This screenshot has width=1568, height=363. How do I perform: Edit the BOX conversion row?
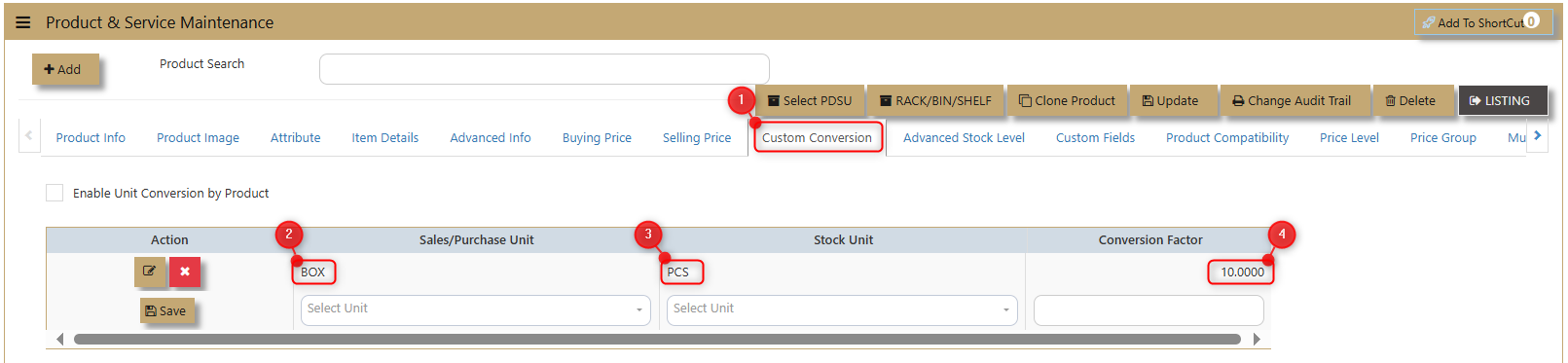click(150, 272)
